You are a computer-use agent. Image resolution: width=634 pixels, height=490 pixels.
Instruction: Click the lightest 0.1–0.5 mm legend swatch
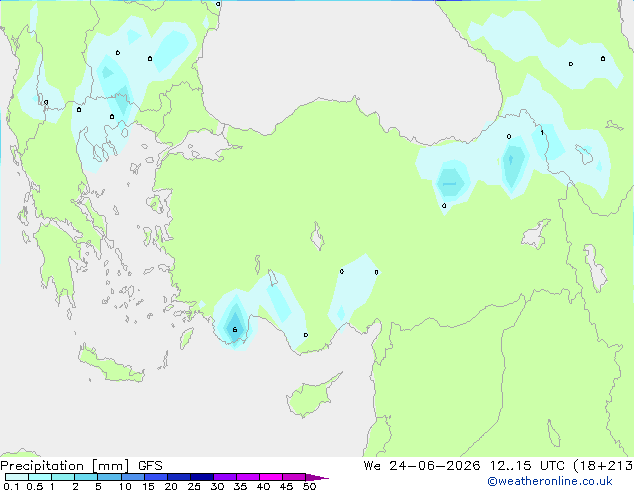tap(17, 477)
